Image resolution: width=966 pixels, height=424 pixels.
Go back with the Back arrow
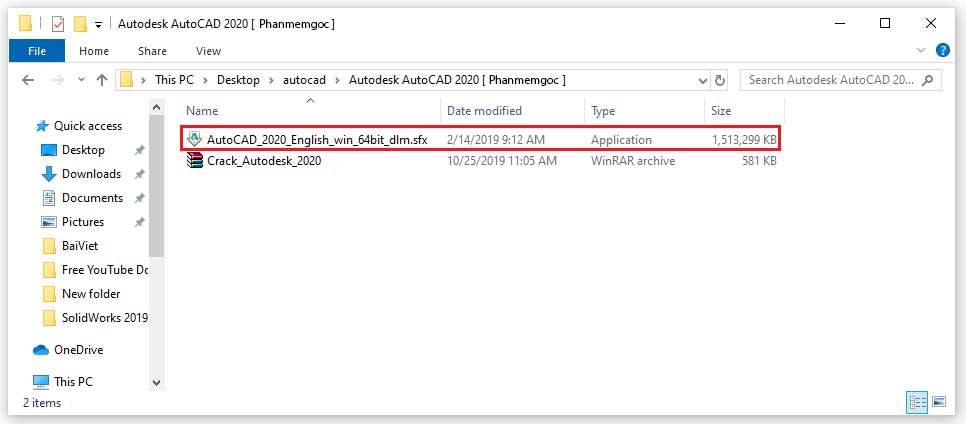point(27,80)
